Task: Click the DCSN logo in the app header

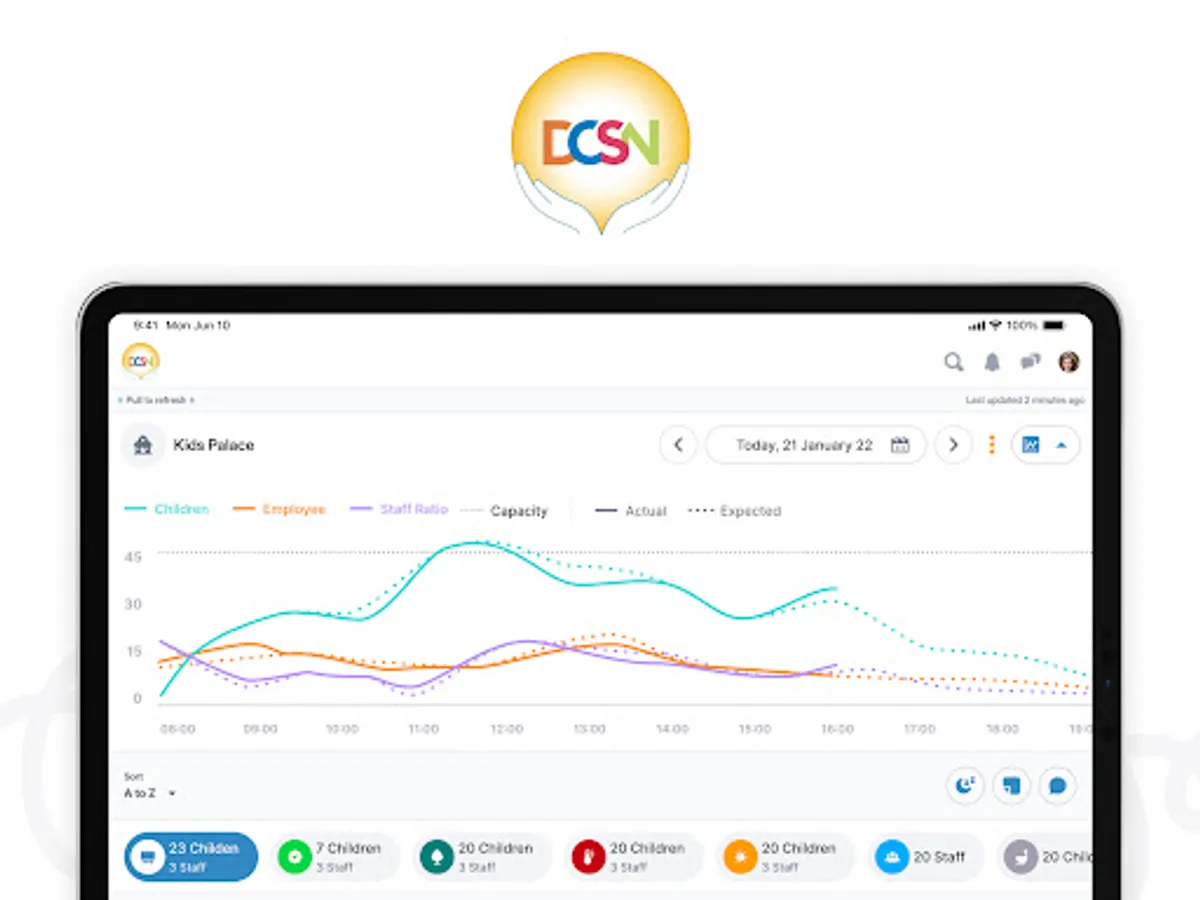Action: (x=141, y=361)
